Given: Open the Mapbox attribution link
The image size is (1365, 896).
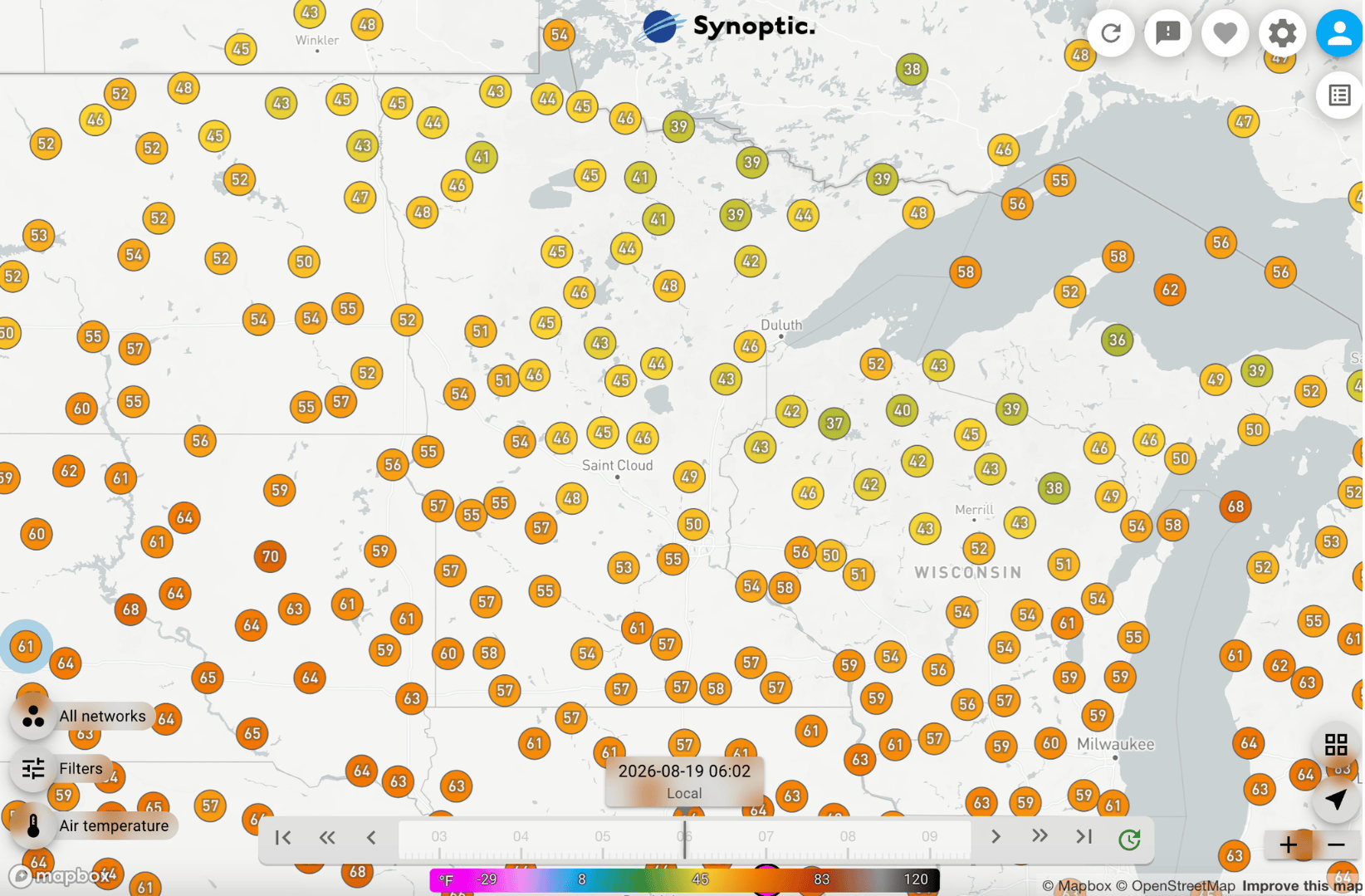Looking at the screenshot, I should [x=1077, y=886].
